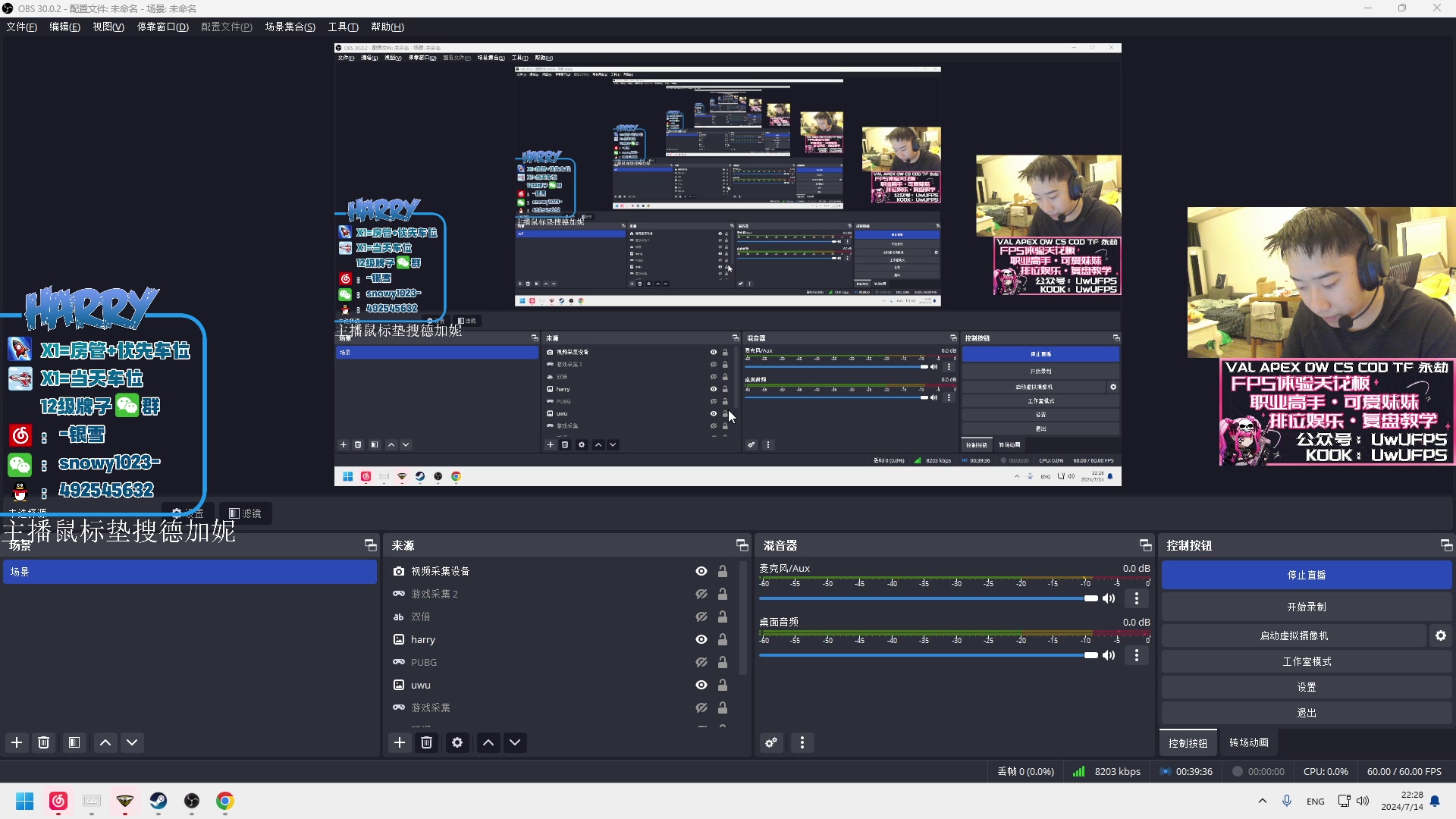
Task: Hide the uwu image source
Action: (701, 685)
